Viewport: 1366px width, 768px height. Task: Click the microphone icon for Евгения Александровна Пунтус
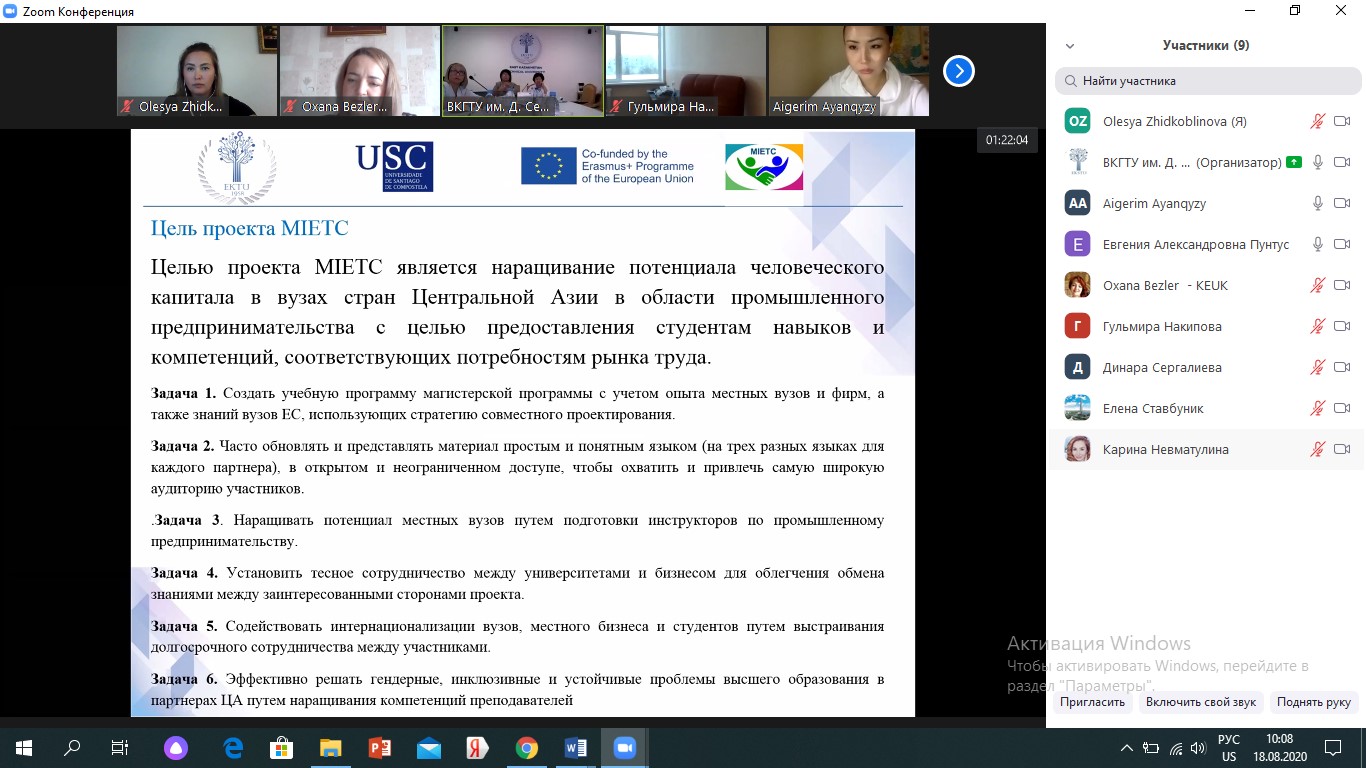(x=1318, y=244)
